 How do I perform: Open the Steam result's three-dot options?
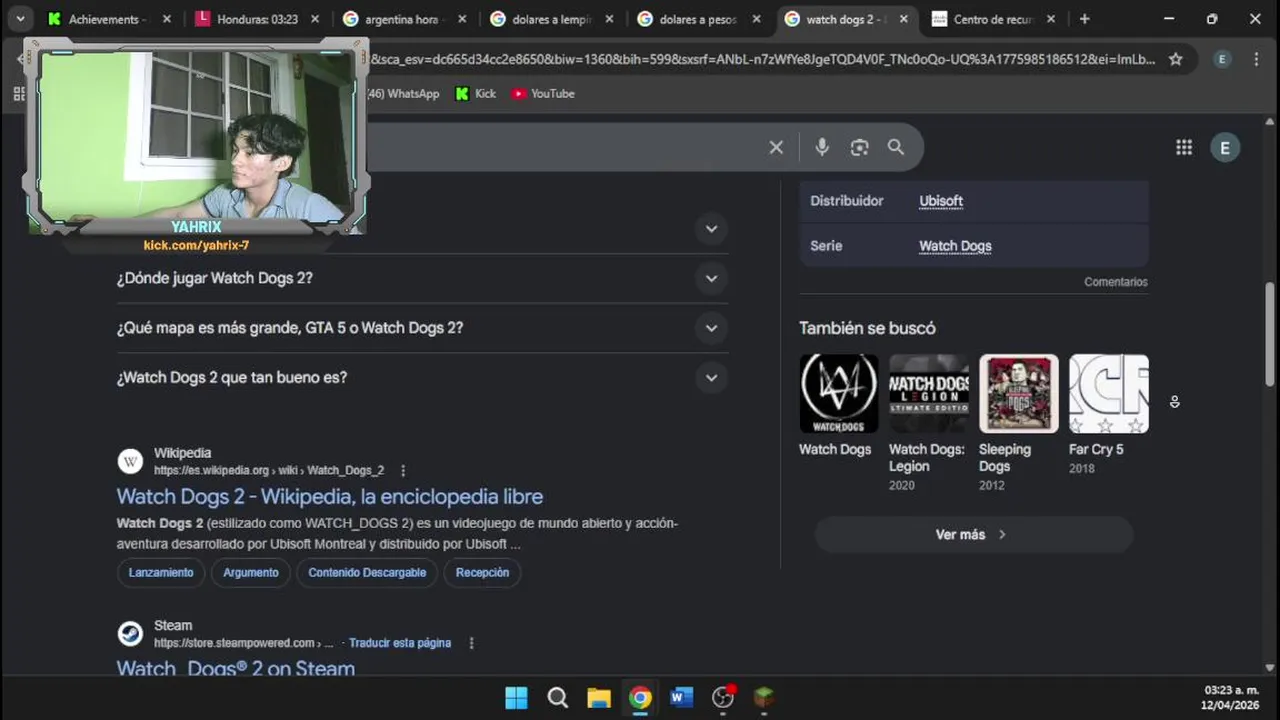point(471,643)
